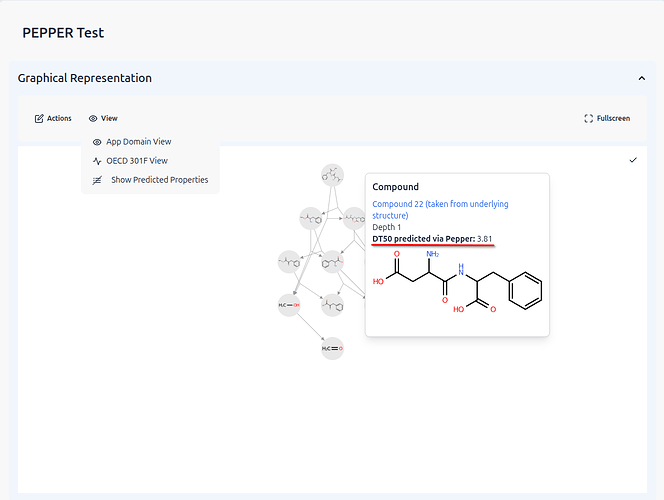Open the Actions menu

pos(53,118)
